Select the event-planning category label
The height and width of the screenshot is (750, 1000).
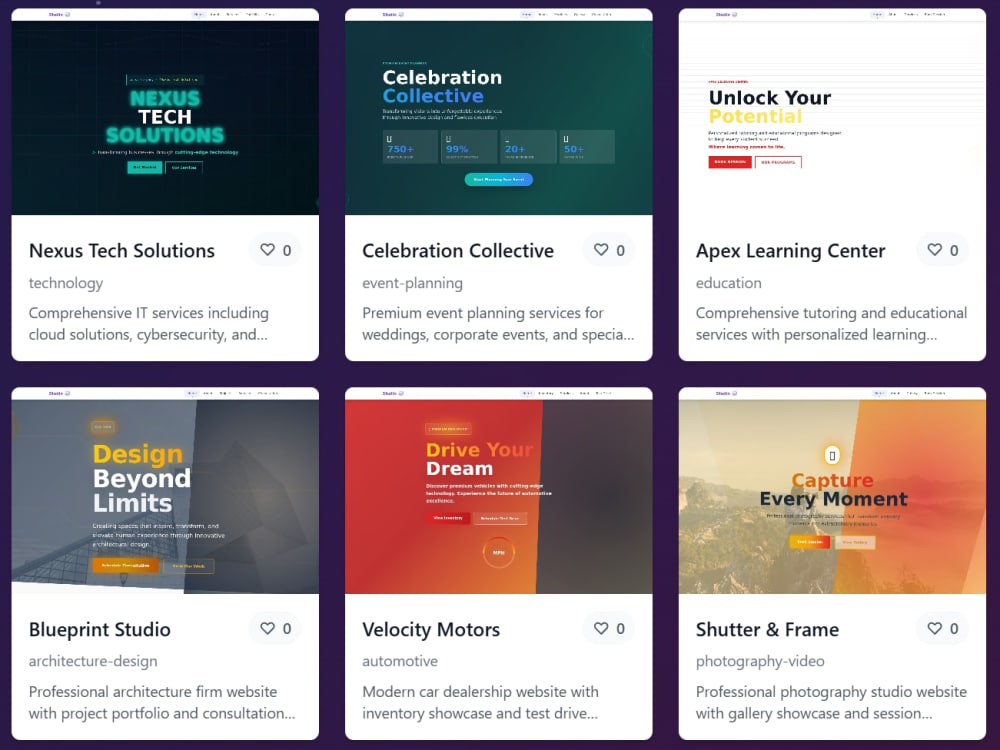(413, 283)
